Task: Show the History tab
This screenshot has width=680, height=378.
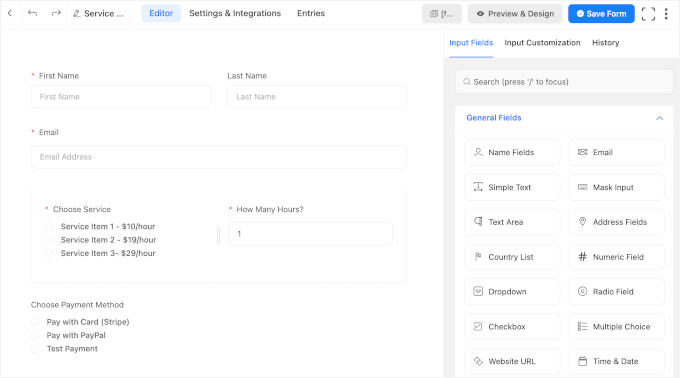Action: (x=605, y=42)
